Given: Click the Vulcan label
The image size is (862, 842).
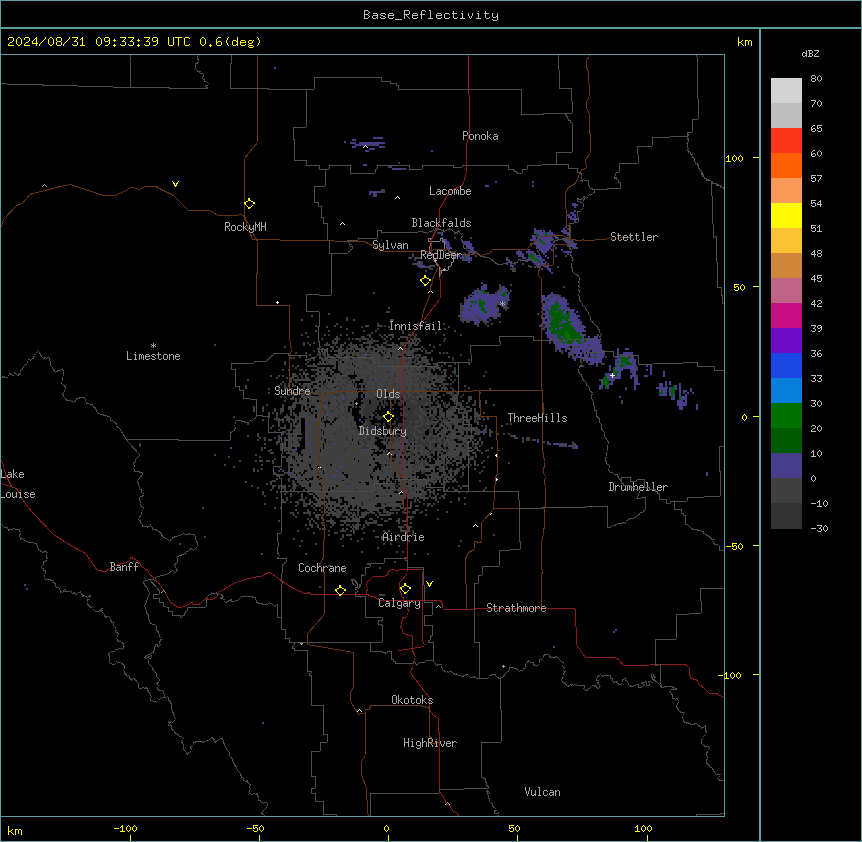Looking at the screenshot, I should pyautogui.click(x=542, y=792).
